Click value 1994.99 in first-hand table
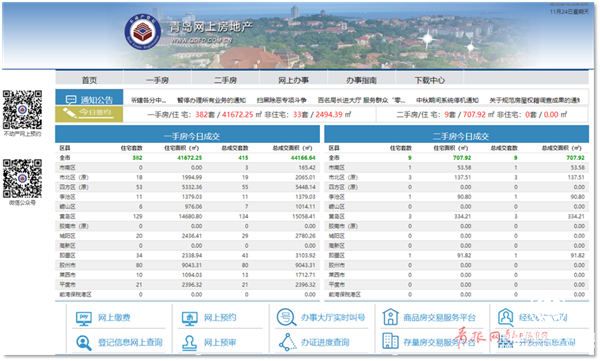Screen dimensions: 600x361 click(192, 177)
